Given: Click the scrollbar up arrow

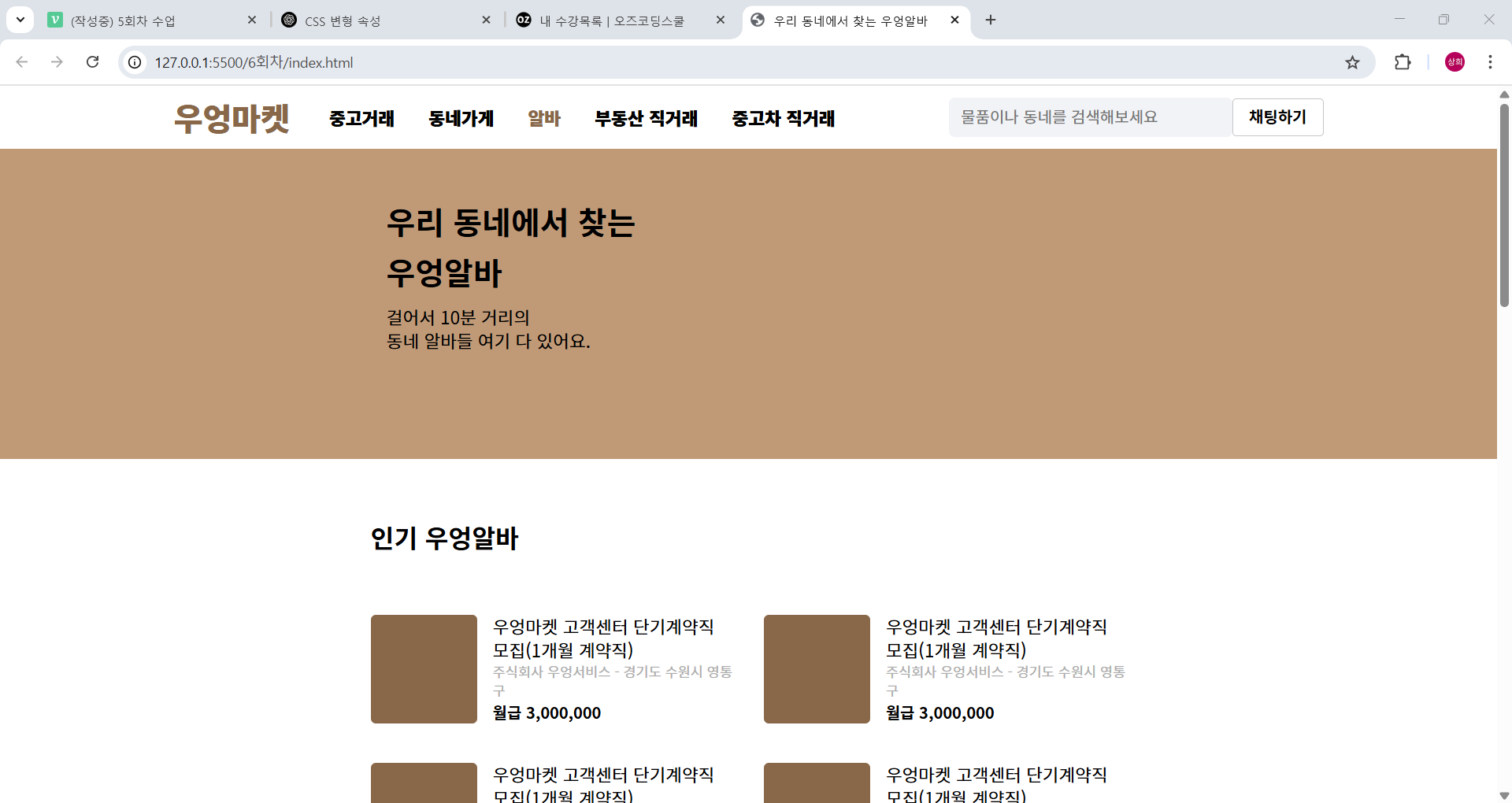Looking at the screenshot, I should pyautogui.click(x=1504, y=94).
